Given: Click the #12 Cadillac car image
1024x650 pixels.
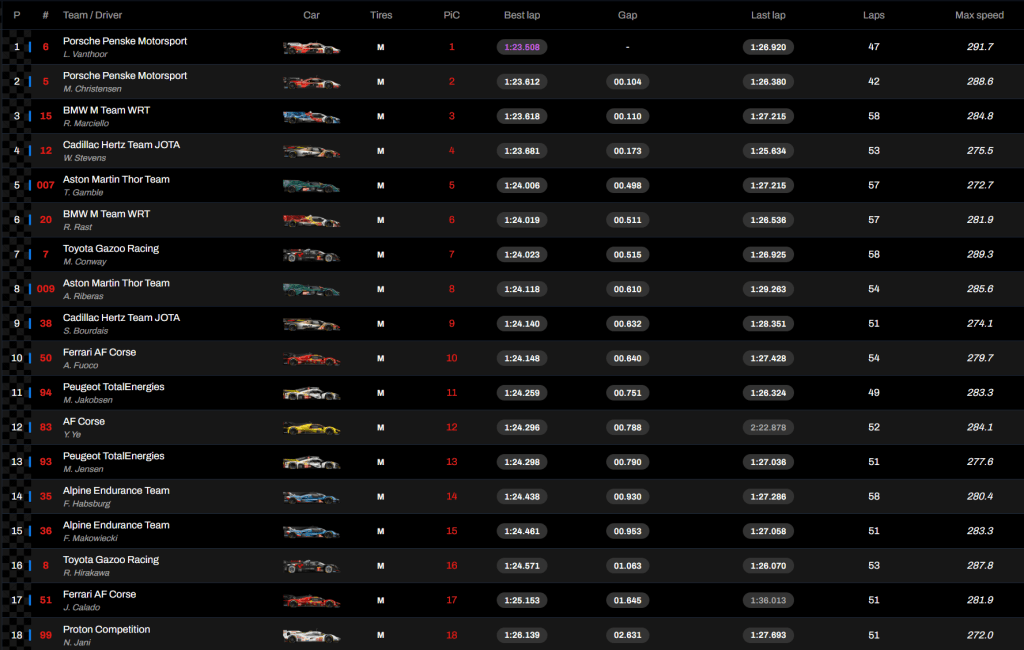Looking at the screenshot, I should pyautogui.click(x=312, y=152).
